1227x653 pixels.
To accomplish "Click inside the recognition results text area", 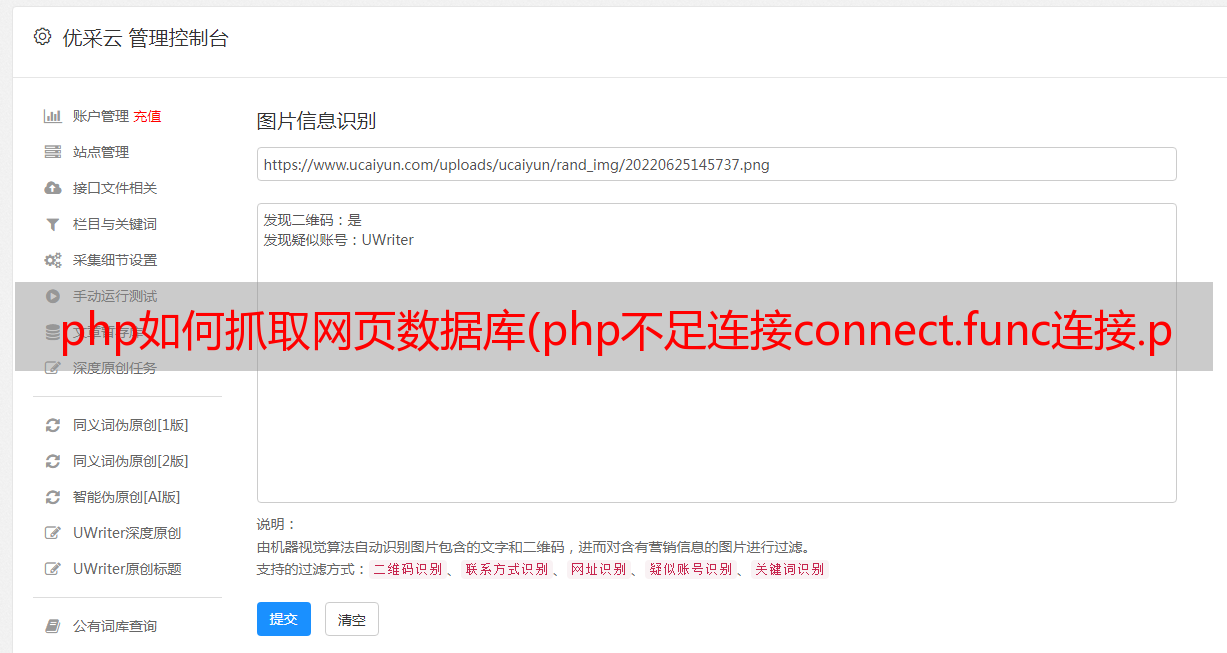I will click(716, 353).
